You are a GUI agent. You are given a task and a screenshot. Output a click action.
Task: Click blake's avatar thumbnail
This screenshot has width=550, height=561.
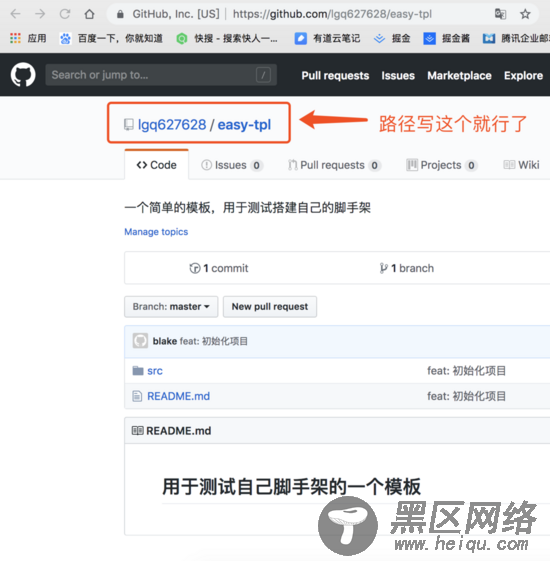pyautogui.click(x=140, y=341)
